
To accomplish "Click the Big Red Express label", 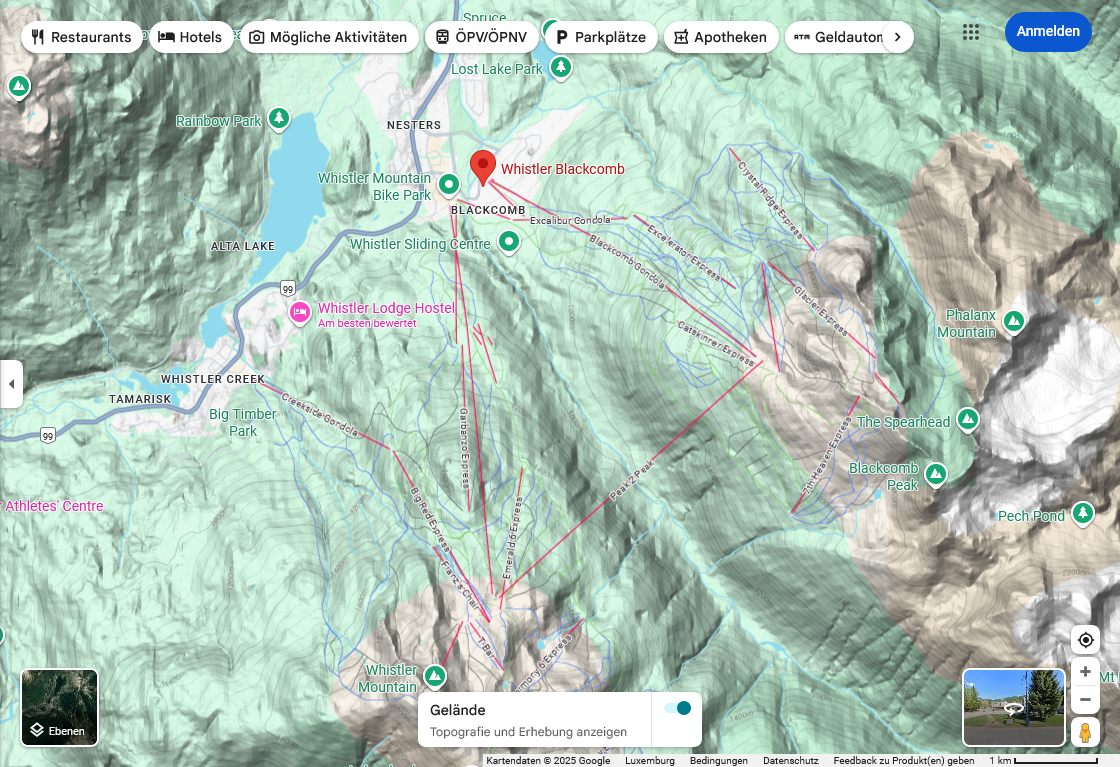I will [429, 519].
